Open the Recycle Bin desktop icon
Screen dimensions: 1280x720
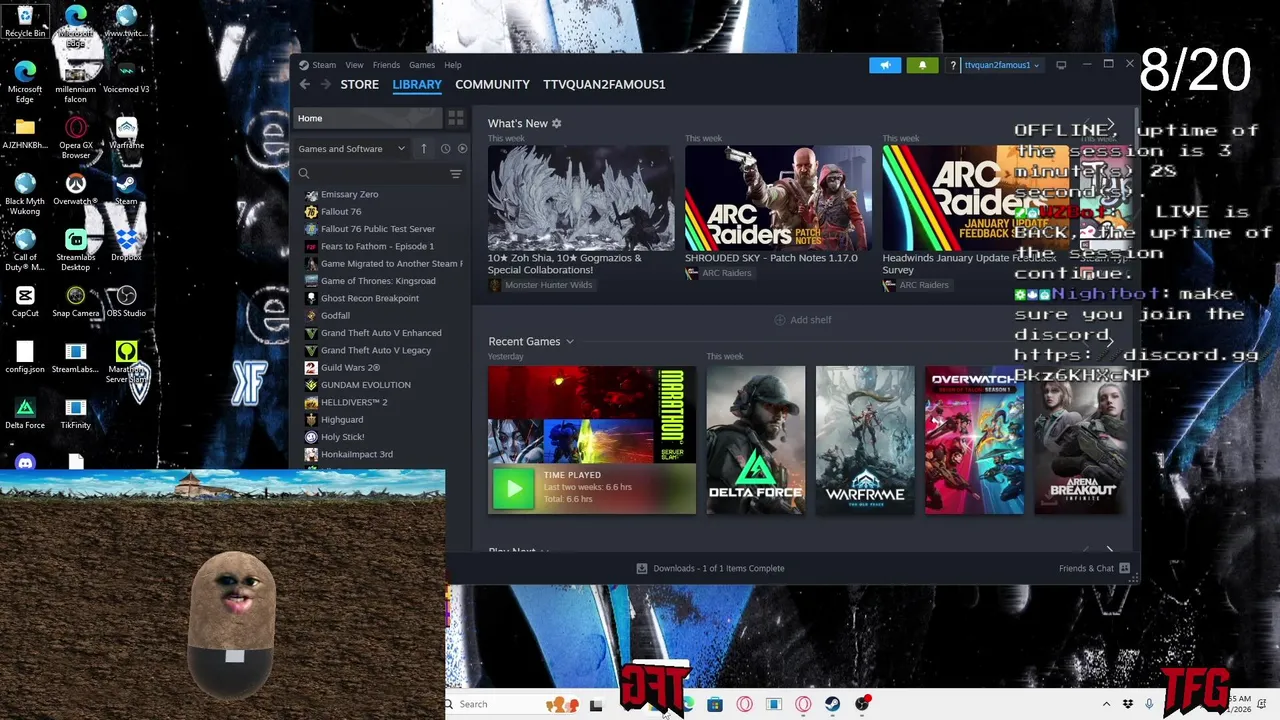(25, 21)
